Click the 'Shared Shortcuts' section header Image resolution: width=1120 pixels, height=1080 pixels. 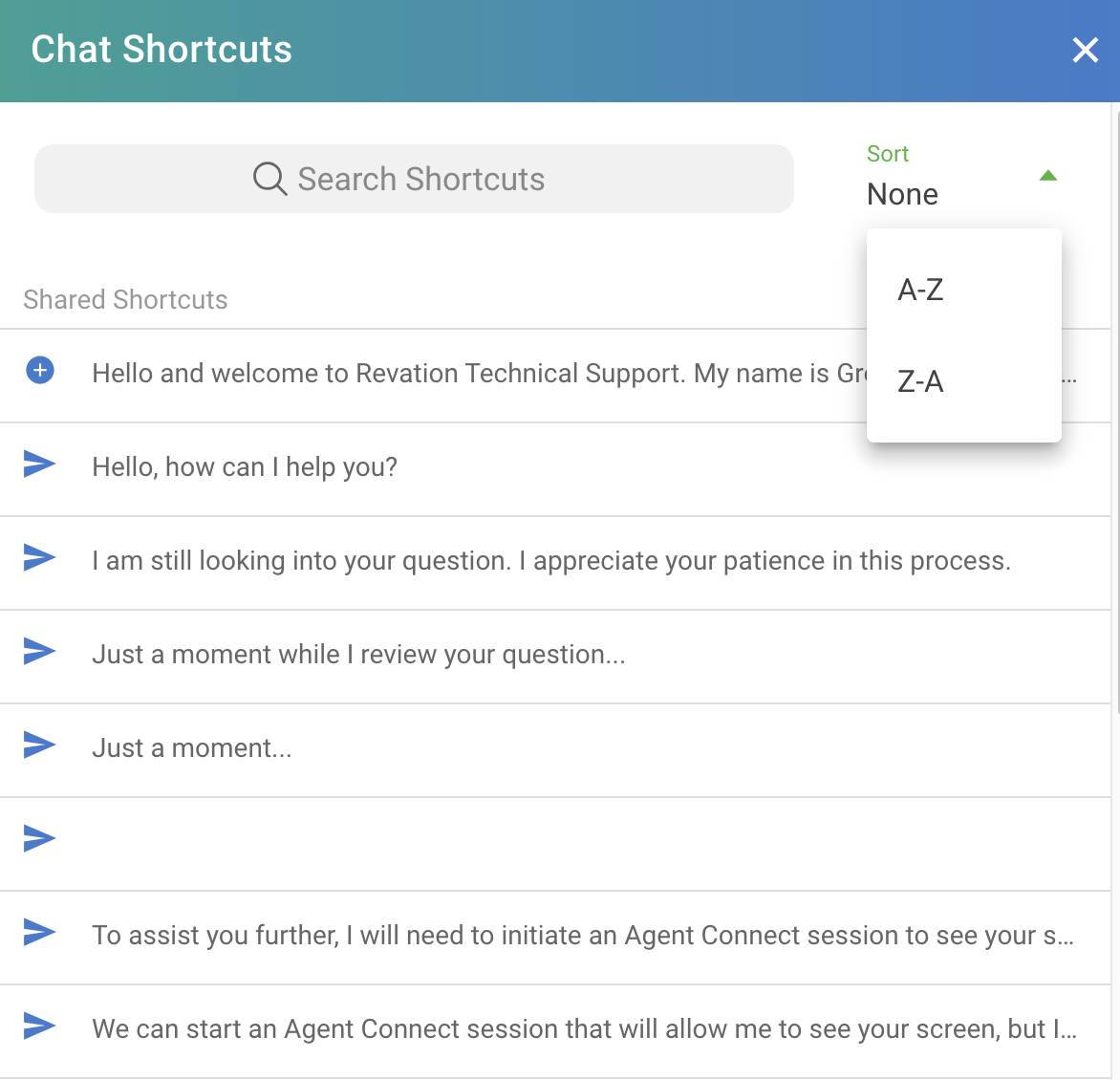point(125,300)
